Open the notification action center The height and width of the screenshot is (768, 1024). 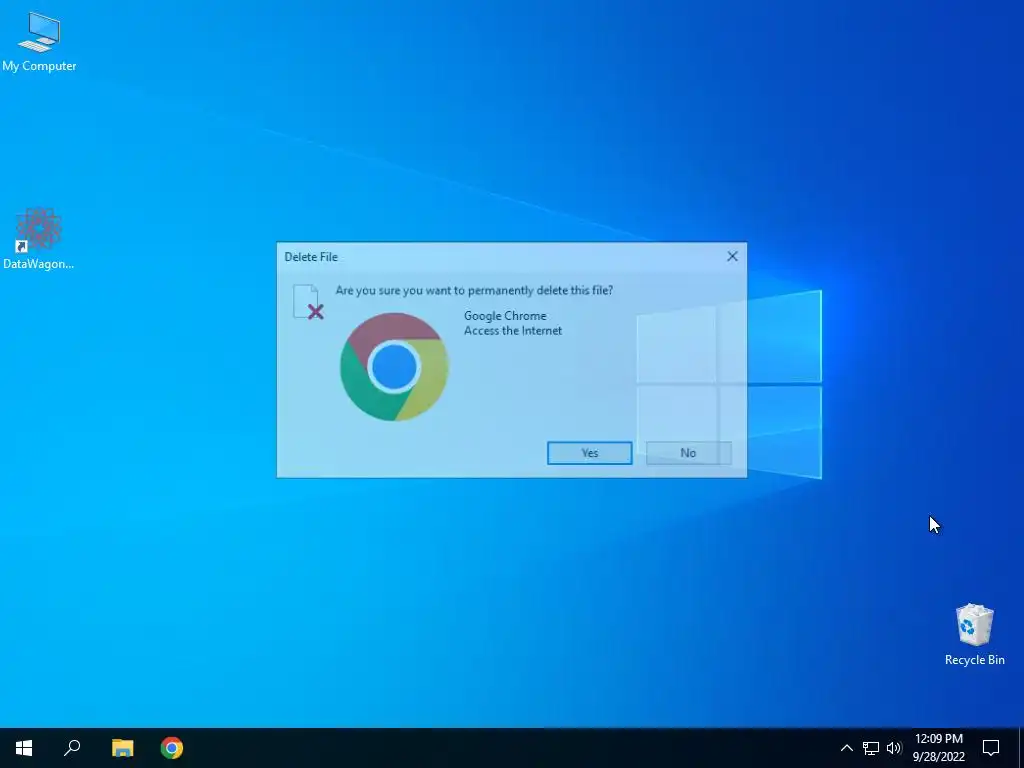[991, 748]
